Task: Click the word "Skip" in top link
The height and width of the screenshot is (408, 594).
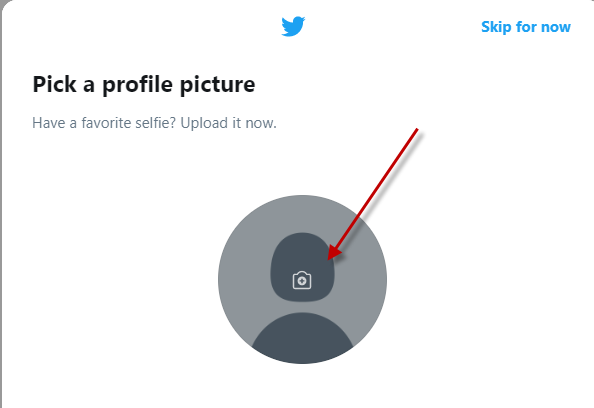Action: pos(496,27)
